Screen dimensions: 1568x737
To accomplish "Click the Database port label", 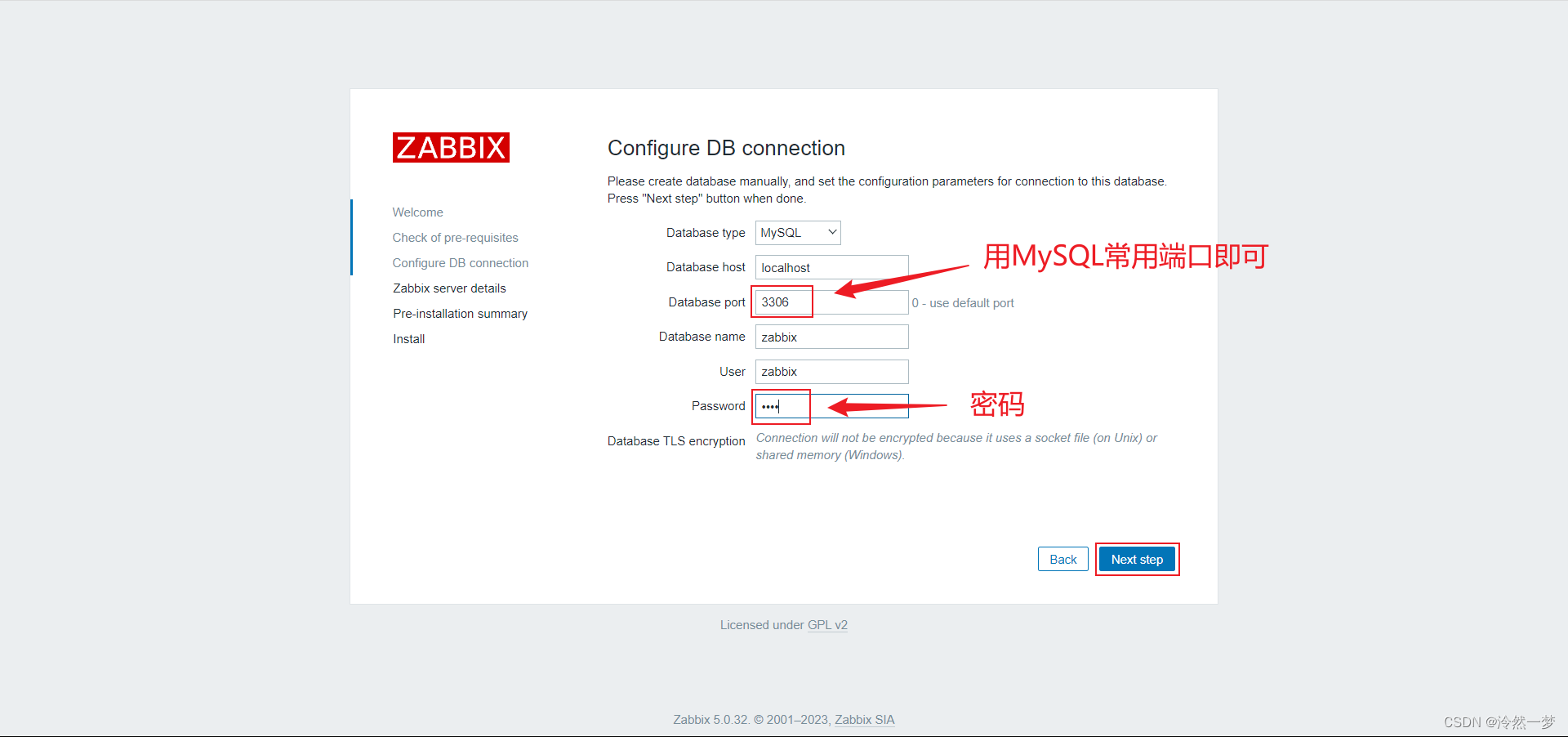I will point(706,302).
